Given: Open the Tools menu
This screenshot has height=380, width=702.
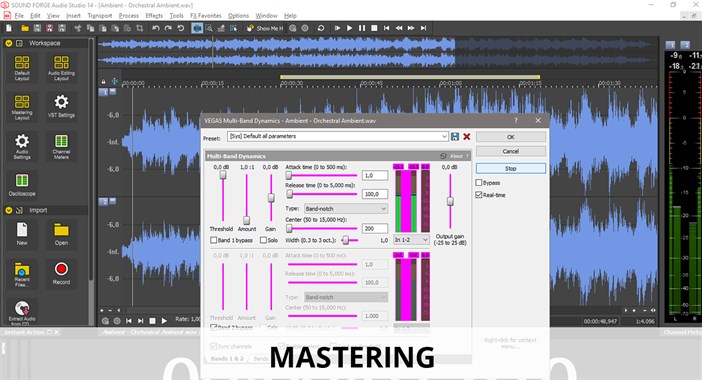Looking at the screenshot, I should click(x=176, y=16).
